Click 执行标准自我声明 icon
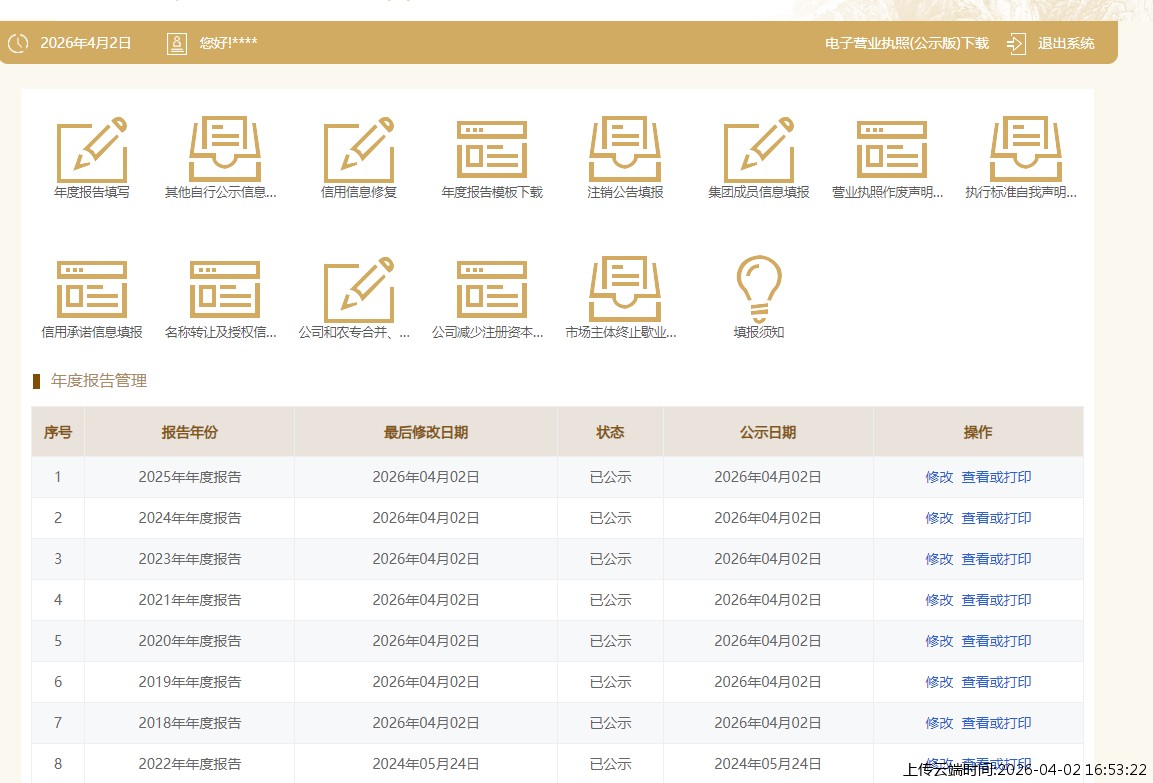This screenshot has width=1153, height=783. click(x=1025, y=150)
